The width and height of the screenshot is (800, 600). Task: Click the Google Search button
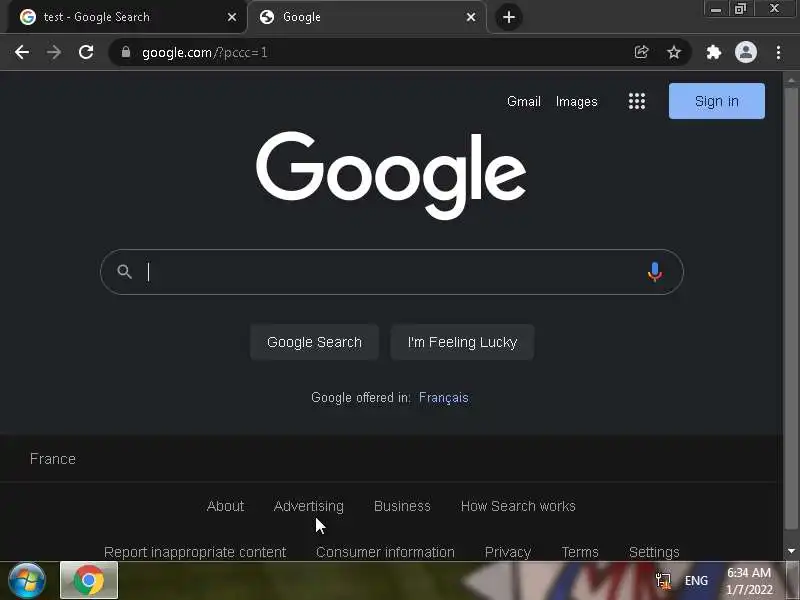314,342
